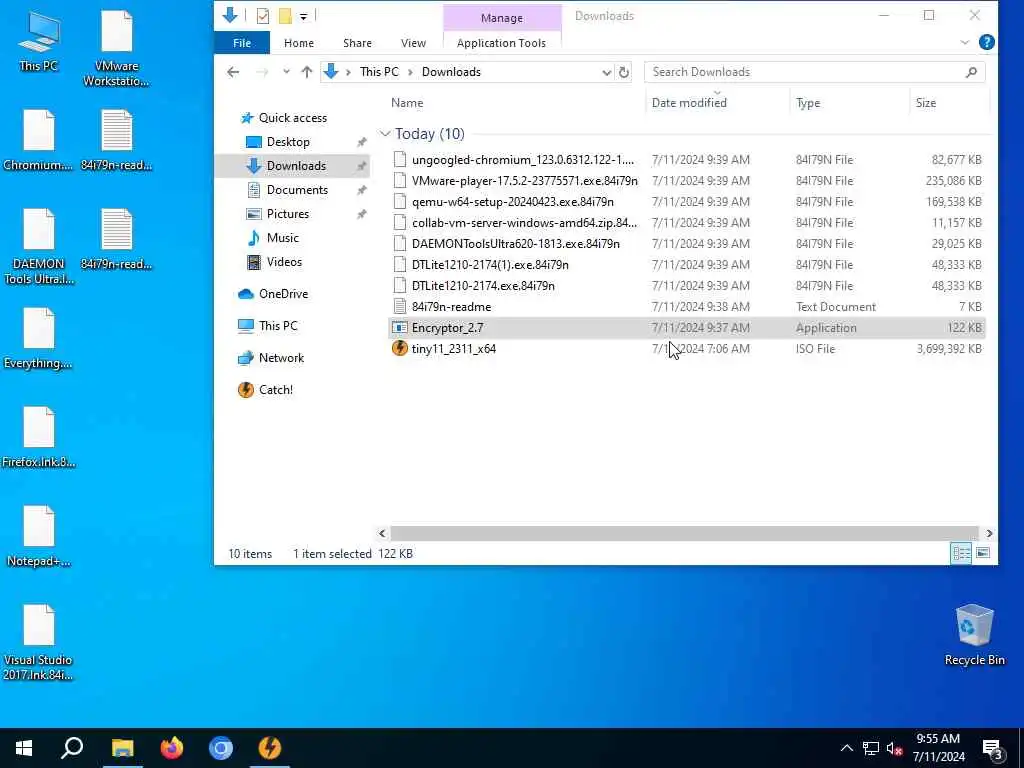Select Firefox.lnk encrypted desktop file

coord(39,438)
